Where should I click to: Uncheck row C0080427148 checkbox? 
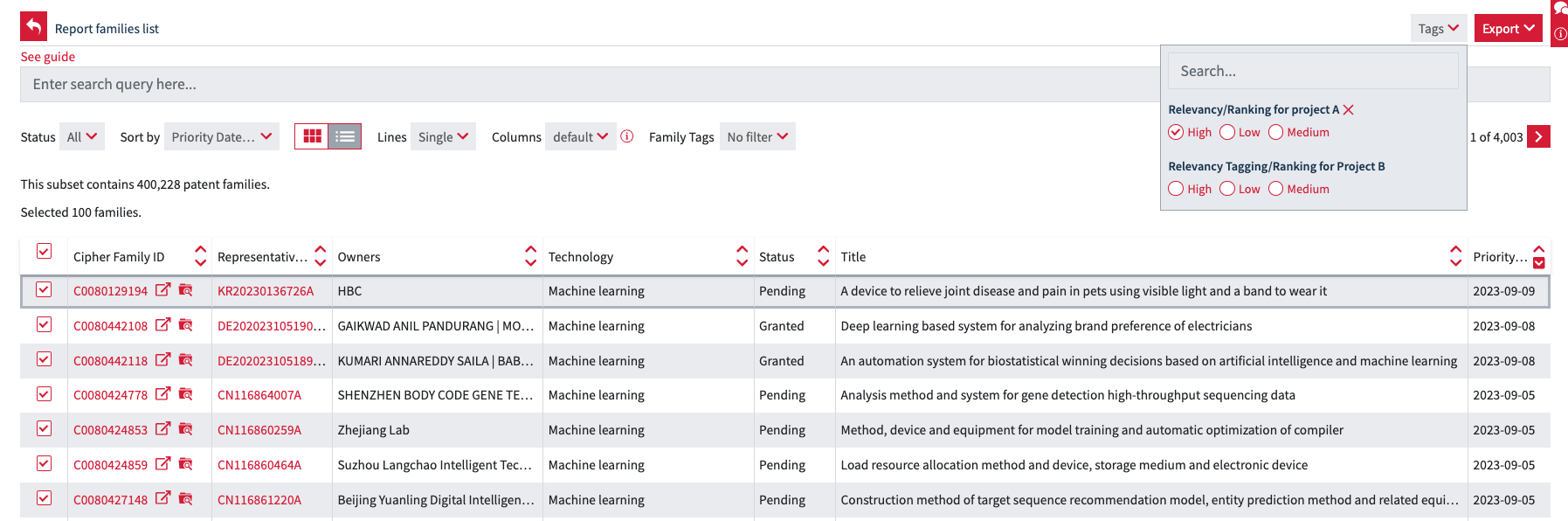tap(44, 498)
